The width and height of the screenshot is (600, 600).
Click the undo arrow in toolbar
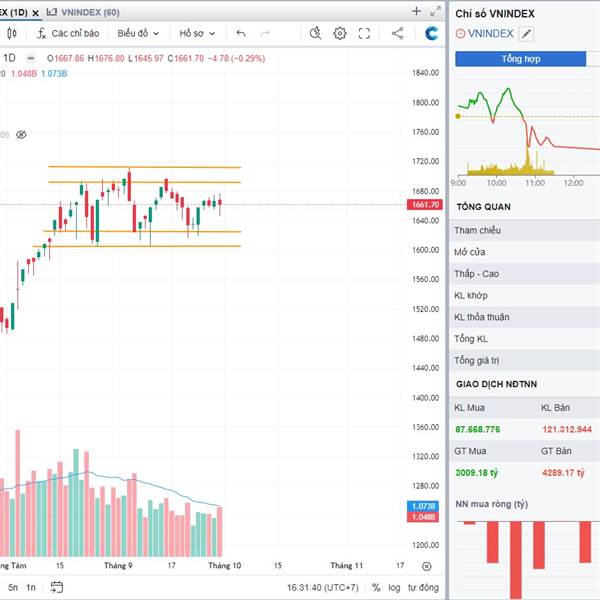pyautogui.click(x=241, y=33)
